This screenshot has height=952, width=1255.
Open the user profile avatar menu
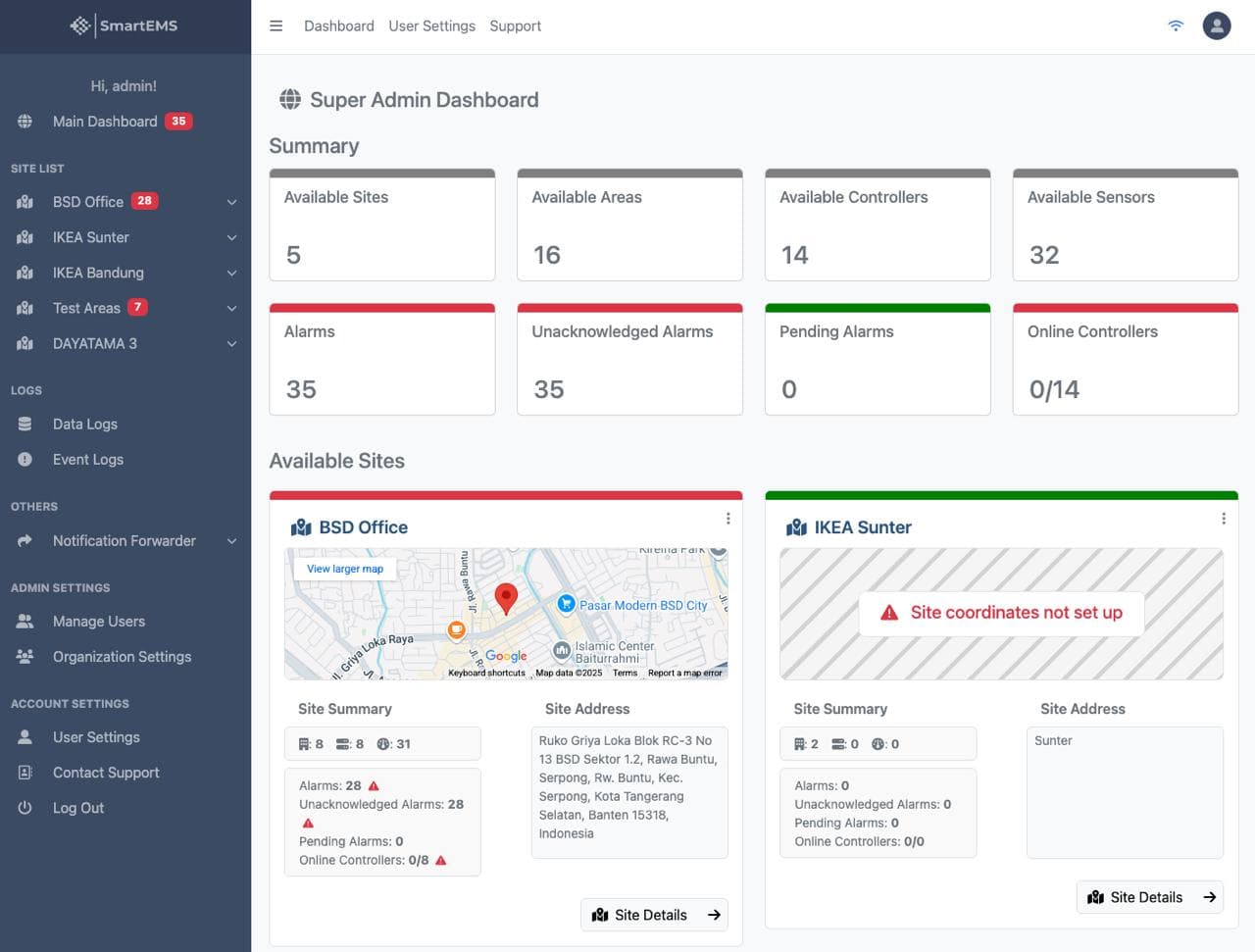point(1216,25)
